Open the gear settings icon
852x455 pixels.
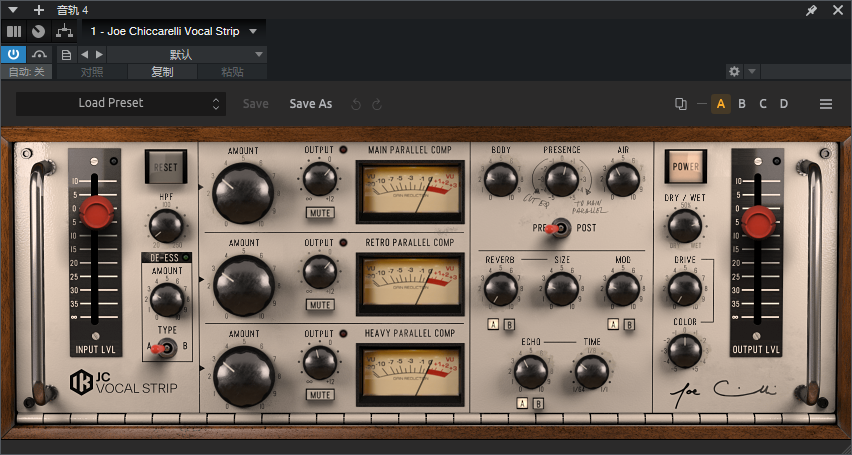pyautogui.click(x=735, y=71)
